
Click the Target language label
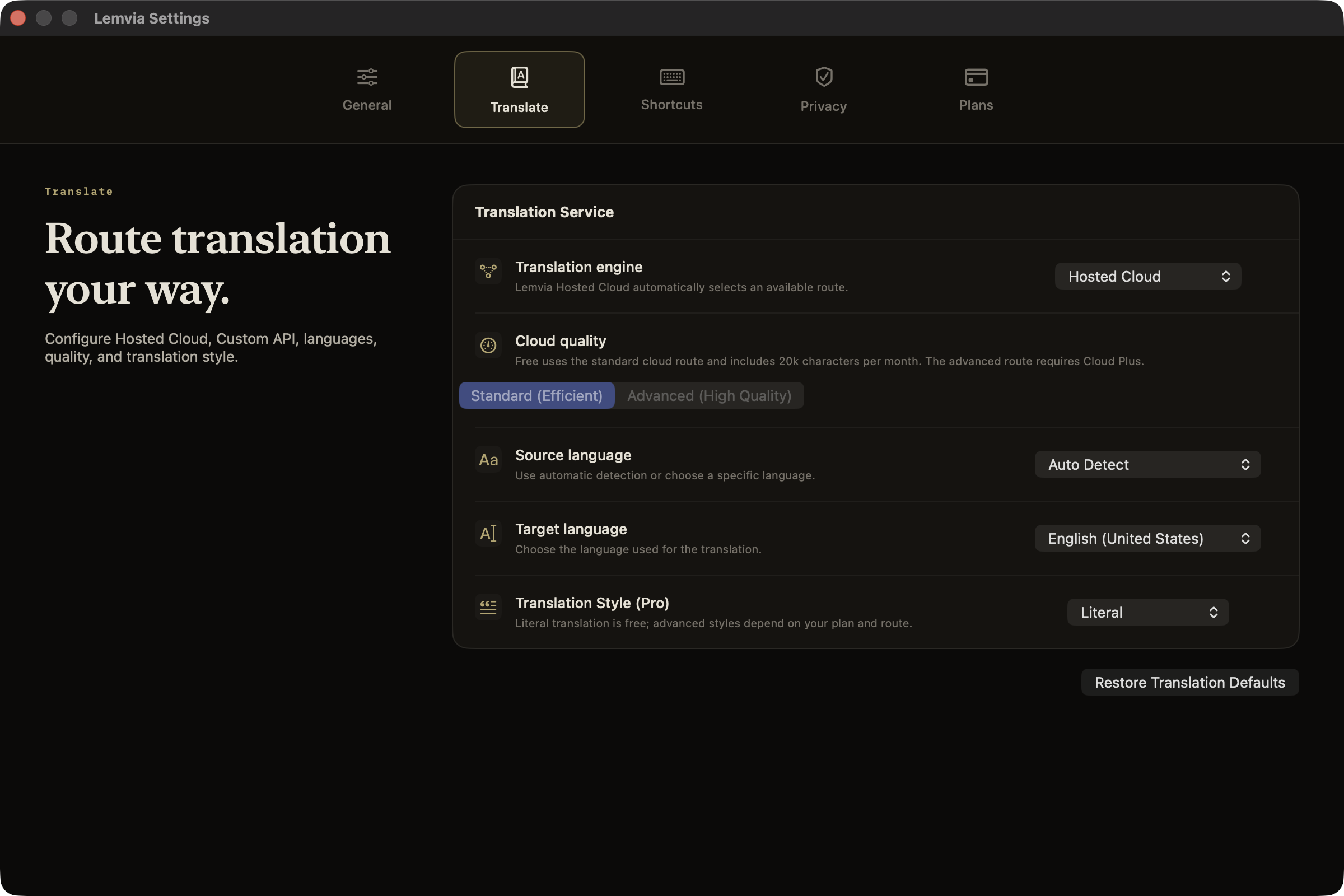(x=571, y=529)
